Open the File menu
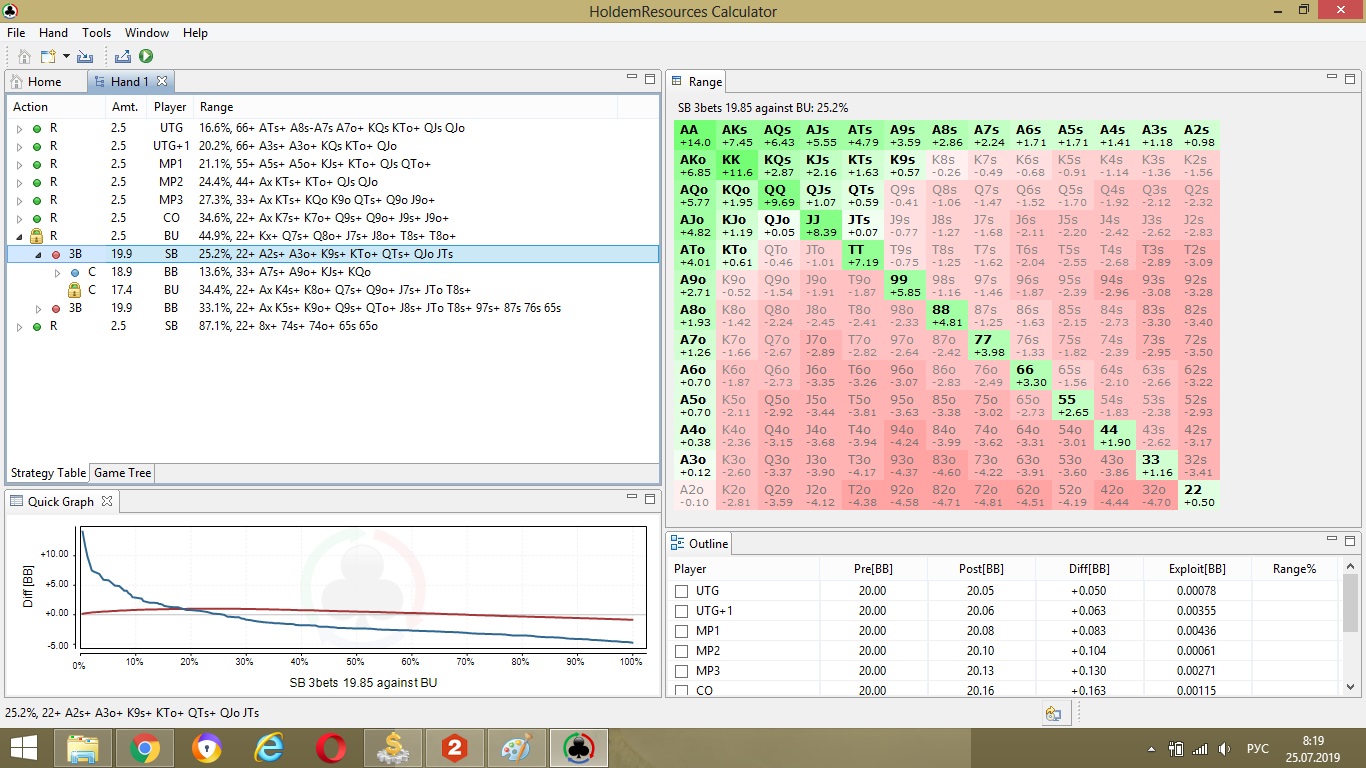 pos(16,33)
